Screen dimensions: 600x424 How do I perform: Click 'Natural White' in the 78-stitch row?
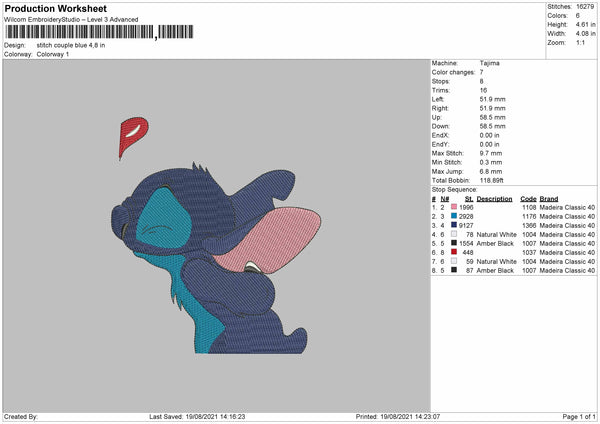[x=496, y=235]
